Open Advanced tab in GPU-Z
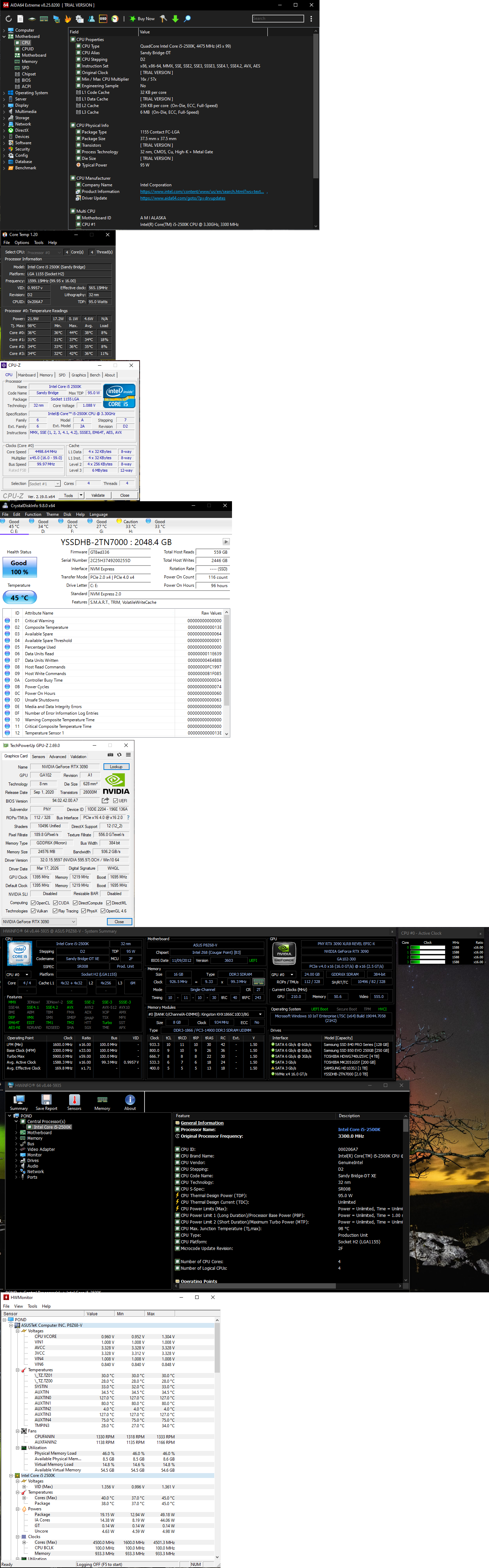This screenshot has width=489, height=1568. click(58, 757)
